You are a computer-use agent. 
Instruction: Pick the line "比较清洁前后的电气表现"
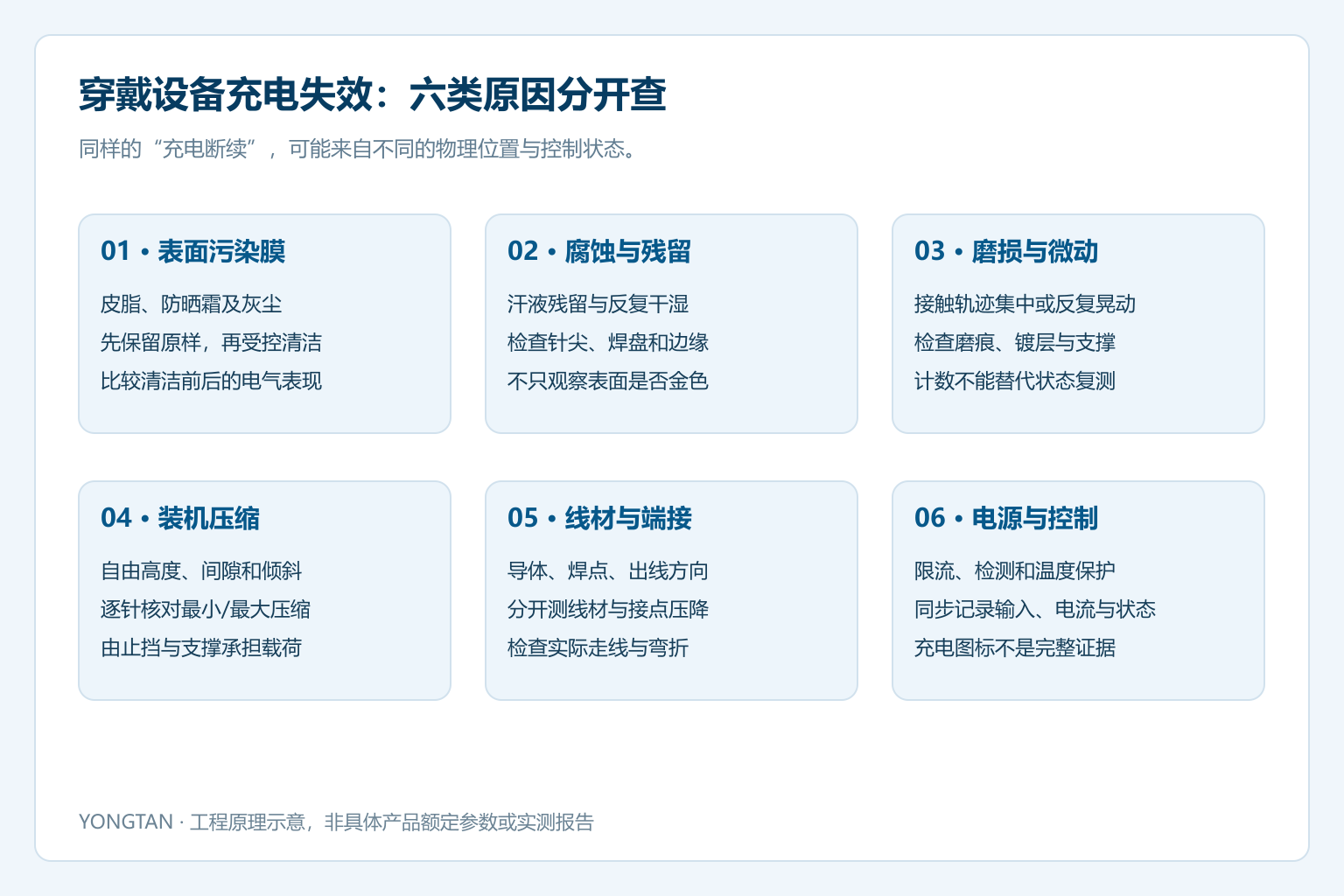[x=212, y=381]
